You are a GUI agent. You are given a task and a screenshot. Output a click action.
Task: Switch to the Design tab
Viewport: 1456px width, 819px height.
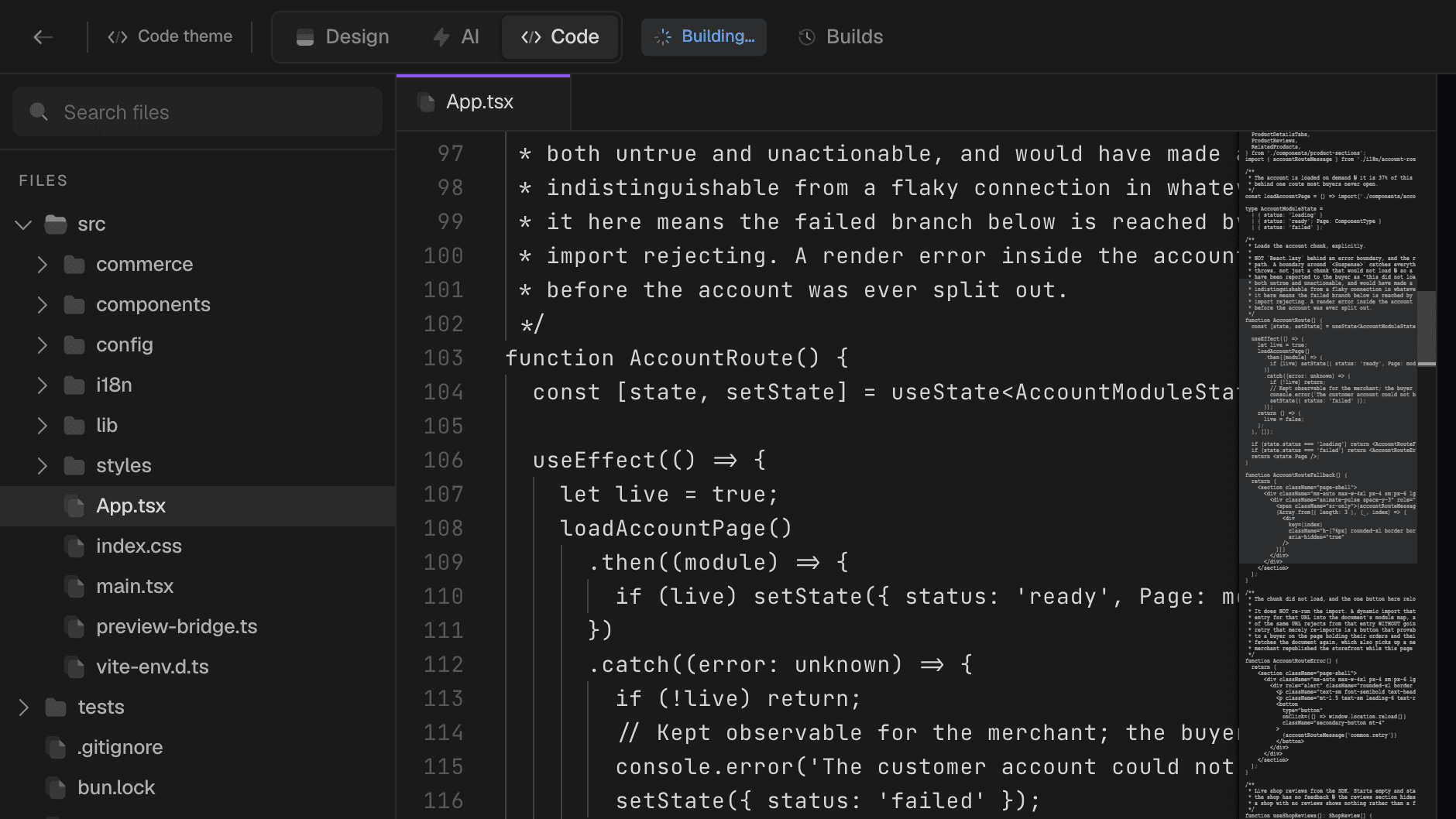pos(342,36)
